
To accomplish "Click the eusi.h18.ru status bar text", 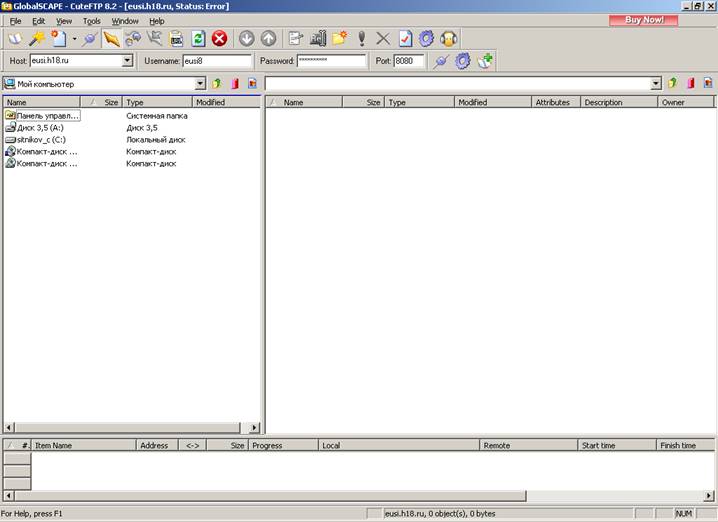I will [x=440, y=514].
